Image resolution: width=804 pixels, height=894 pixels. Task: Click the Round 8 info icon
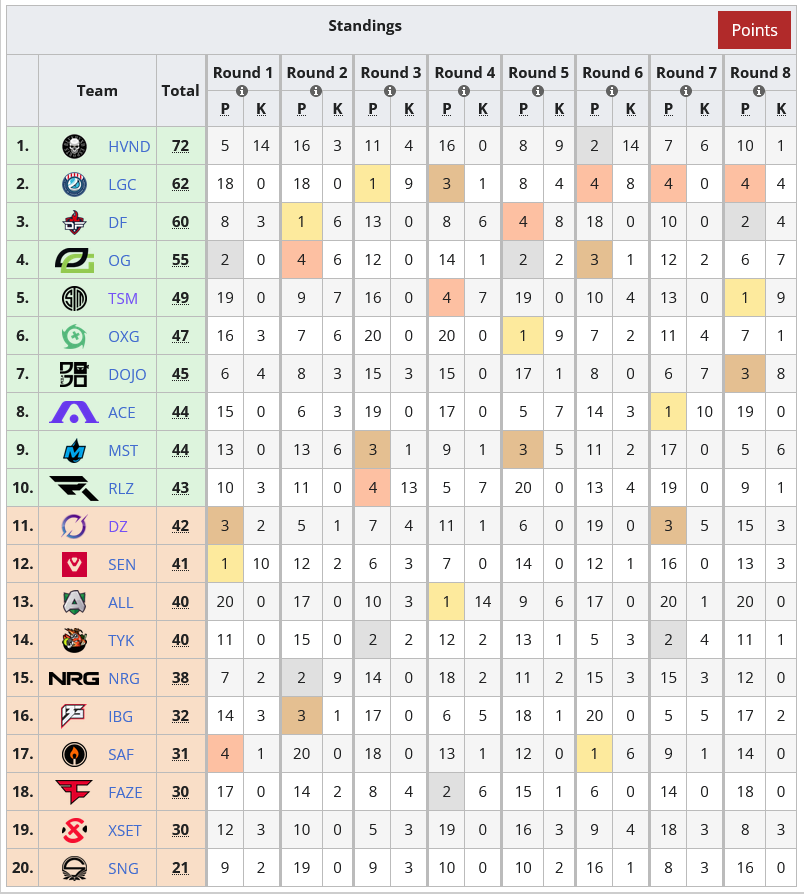coord(761,91)
